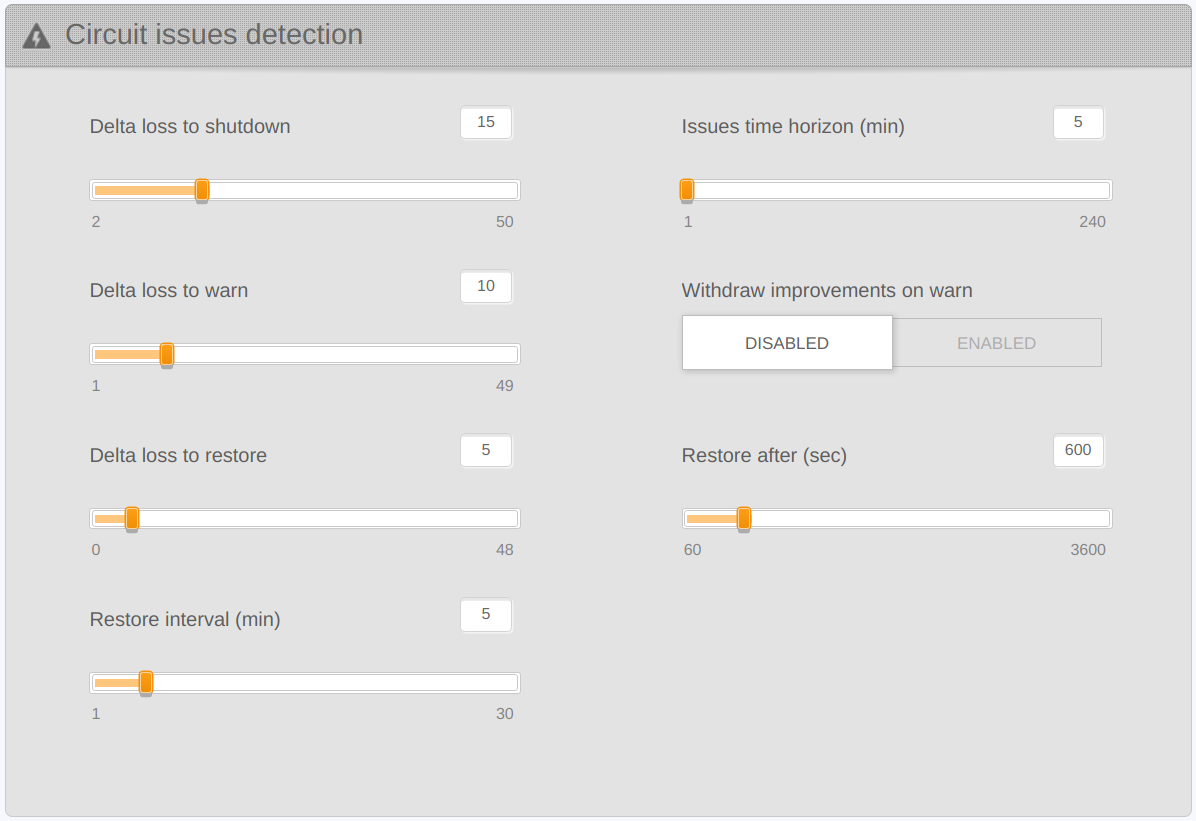The image size is (1196, 821).
Task: Click the Delta loss to restore slider handle
Action: (x=132, y=518)
